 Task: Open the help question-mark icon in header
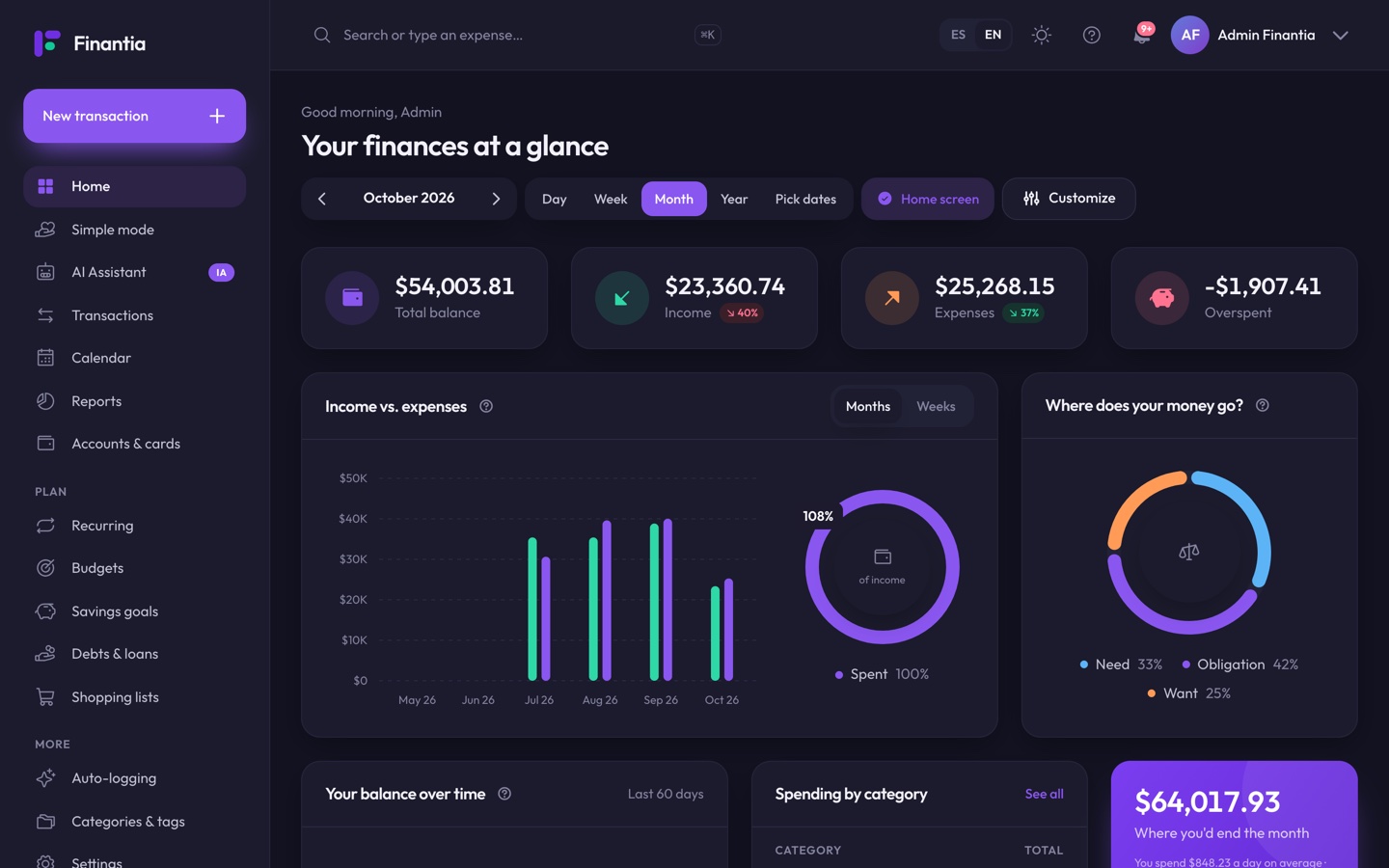click(1091, 35)
